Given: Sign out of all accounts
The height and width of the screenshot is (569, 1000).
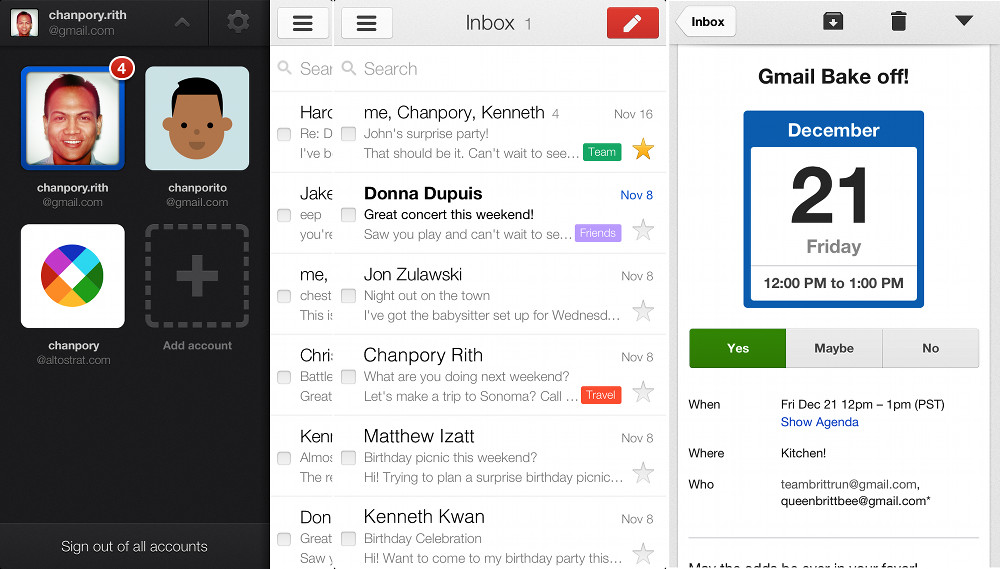Looking at the screenshot, I should [135, 546].
